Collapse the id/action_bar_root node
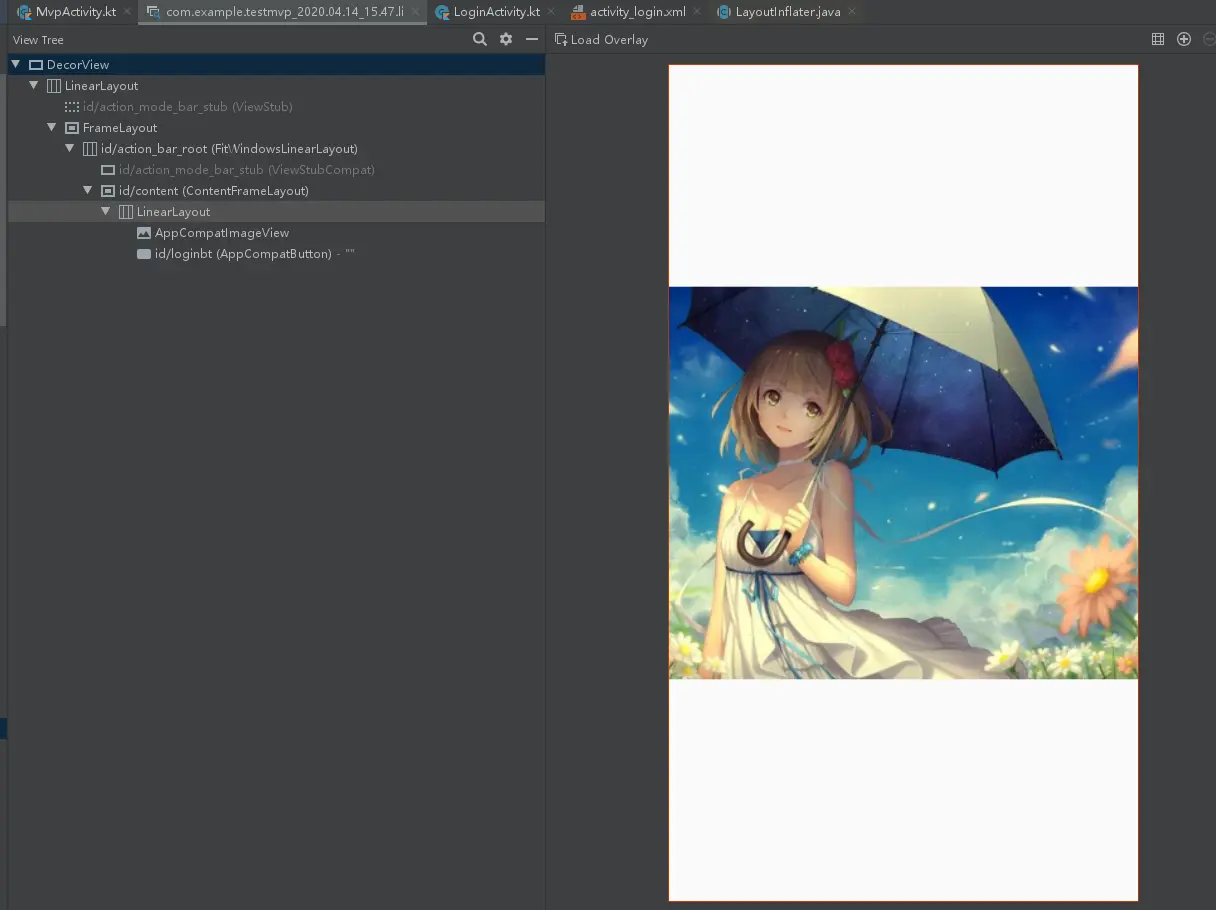 pyautogui.click(x=70, y=148)
